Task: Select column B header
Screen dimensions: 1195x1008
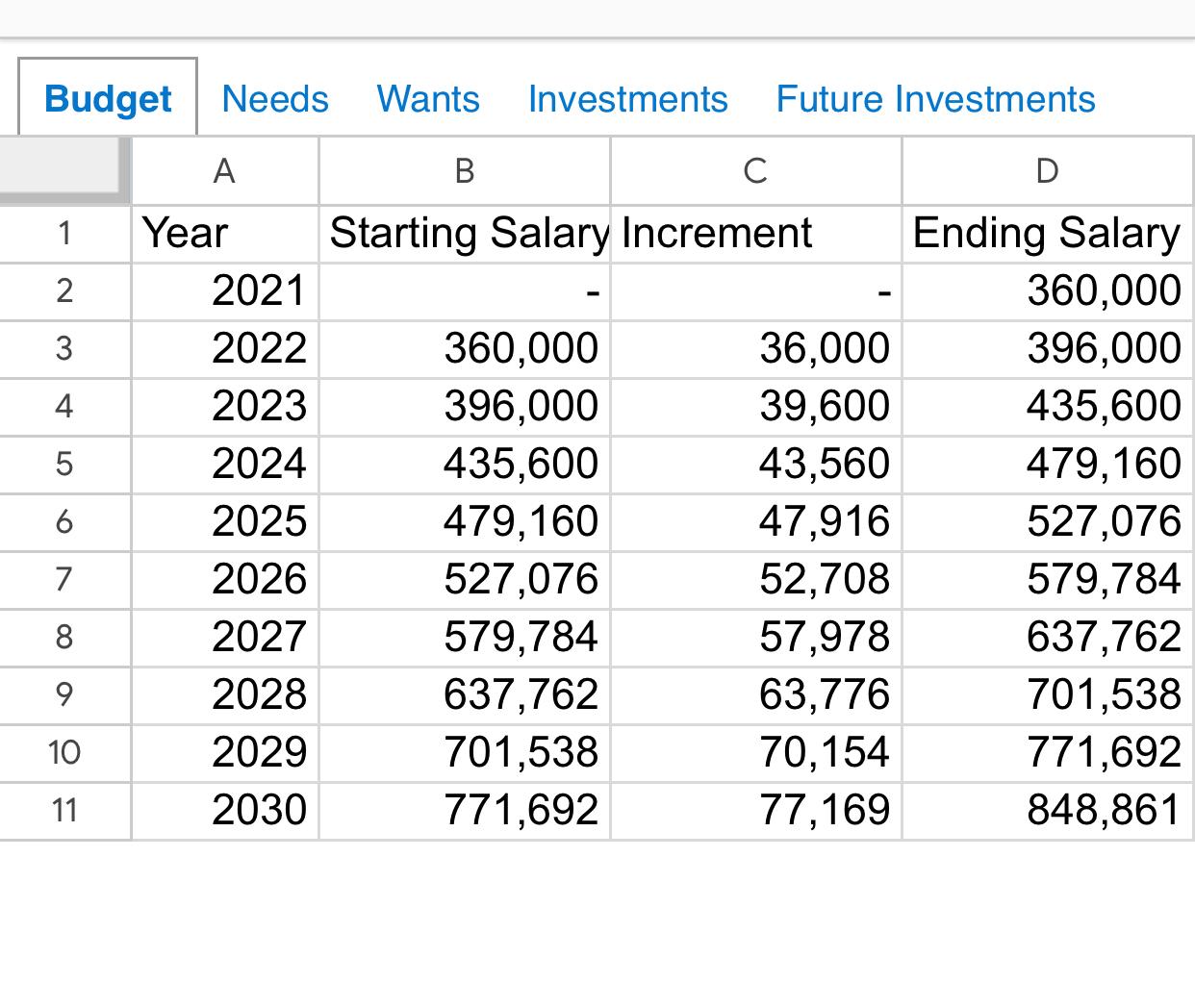Action: pos(465,171)
